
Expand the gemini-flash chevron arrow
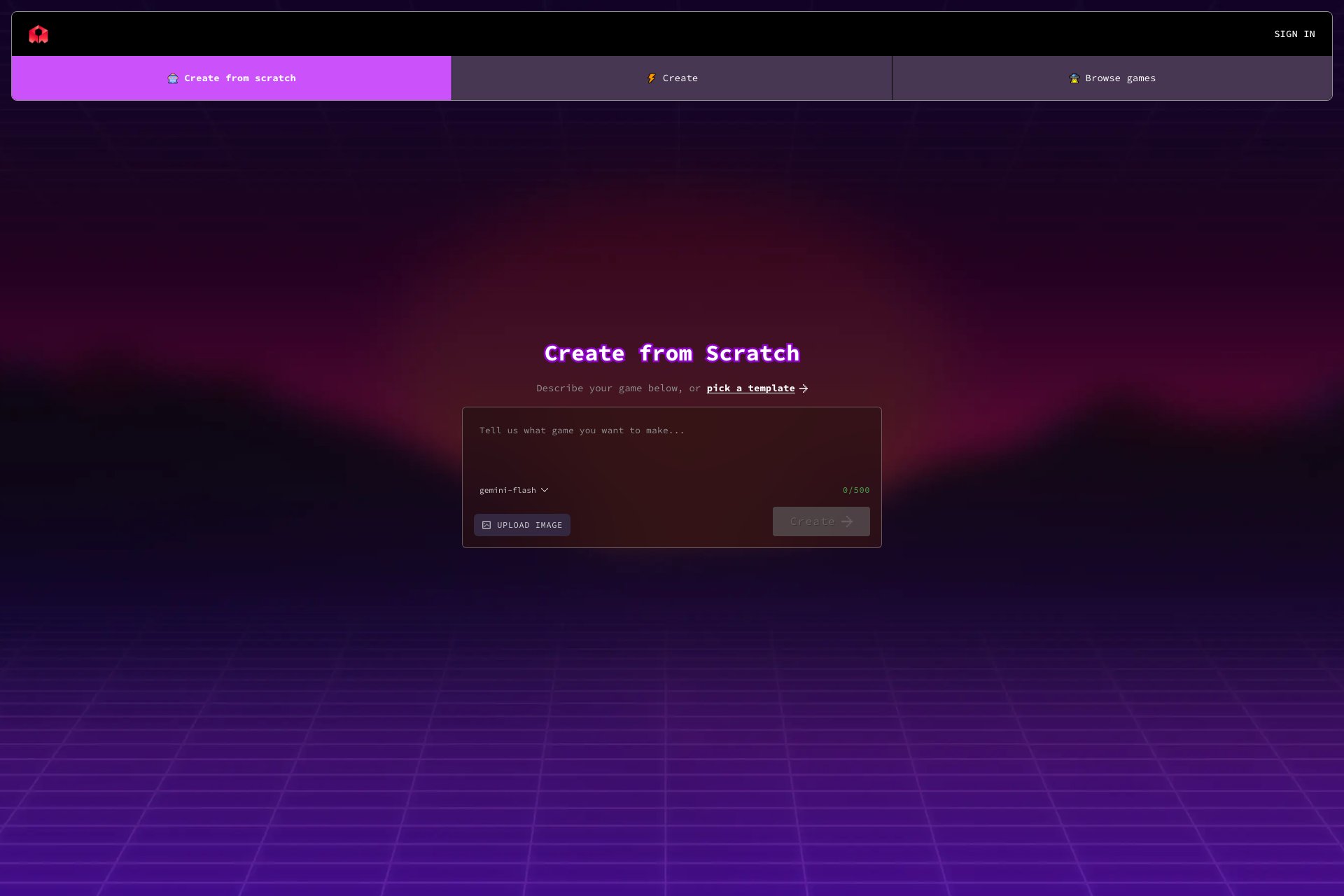(545, 490)
